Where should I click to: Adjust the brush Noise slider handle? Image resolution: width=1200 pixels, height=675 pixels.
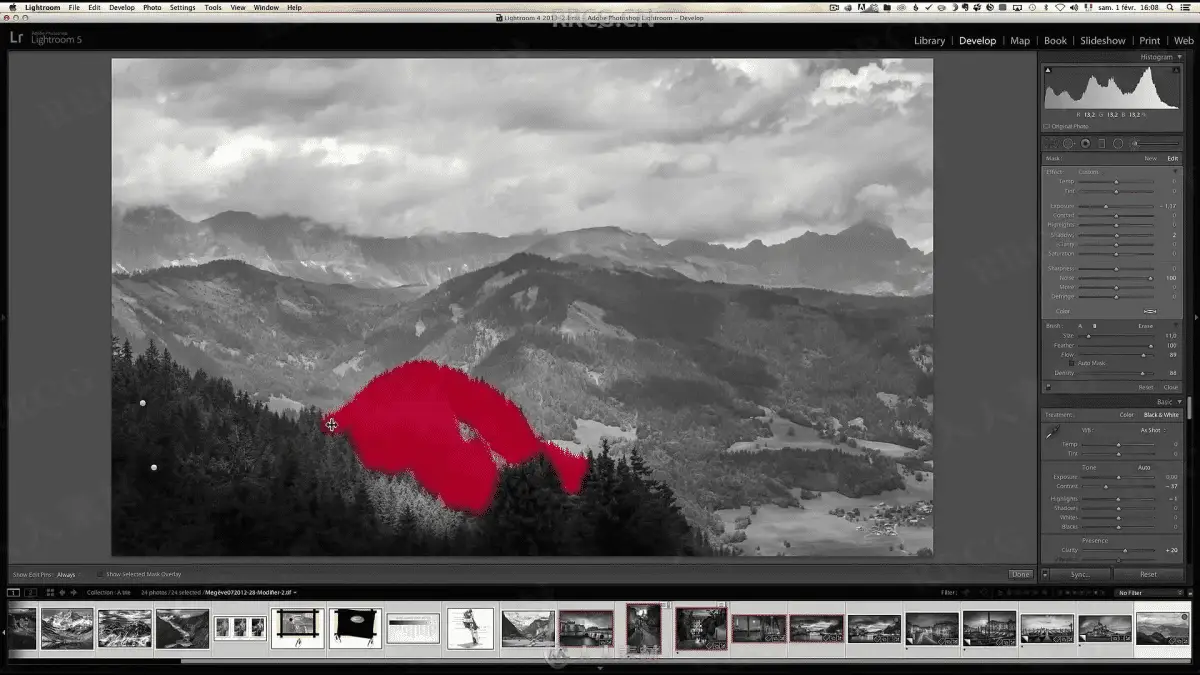tap(1150, 278)
